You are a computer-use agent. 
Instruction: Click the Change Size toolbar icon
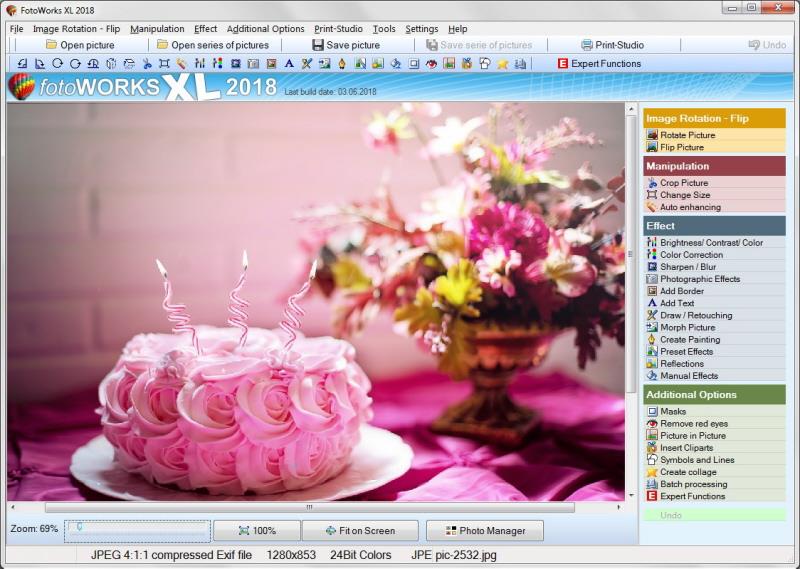[164, 63]
